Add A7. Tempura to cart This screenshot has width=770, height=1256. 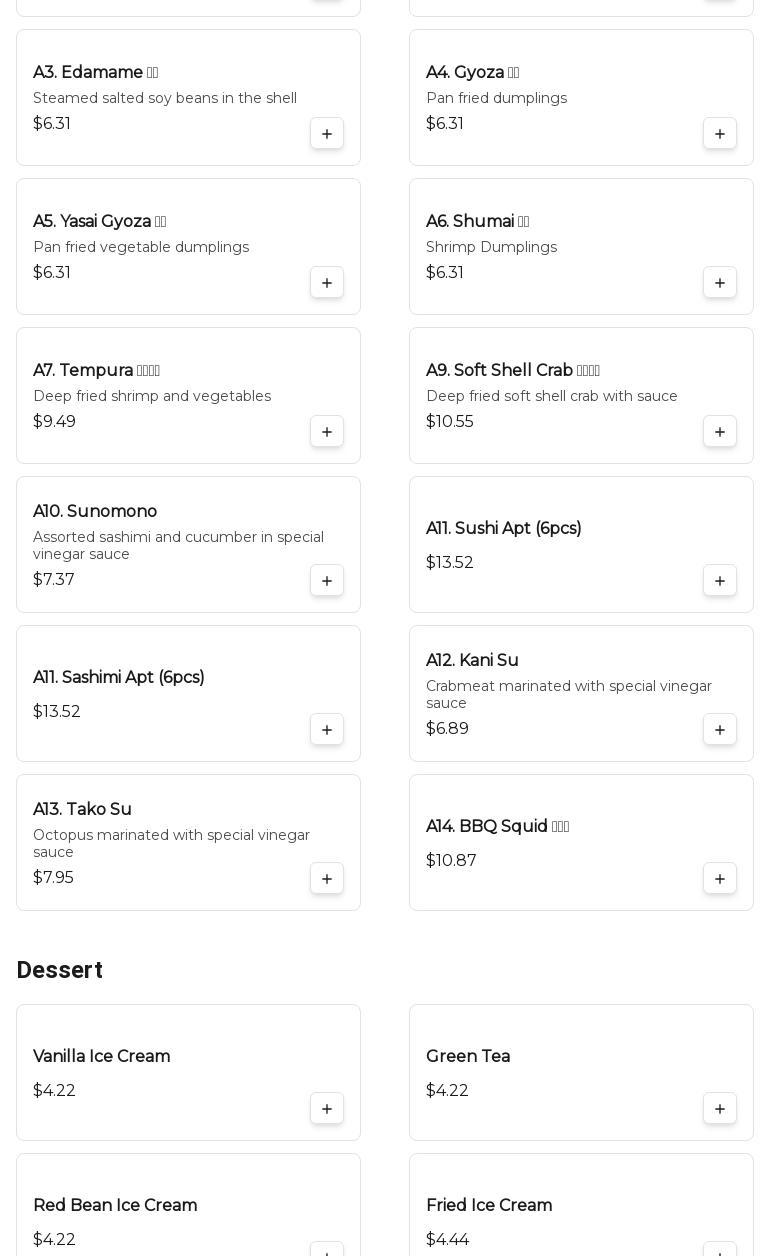pos(327,432)
